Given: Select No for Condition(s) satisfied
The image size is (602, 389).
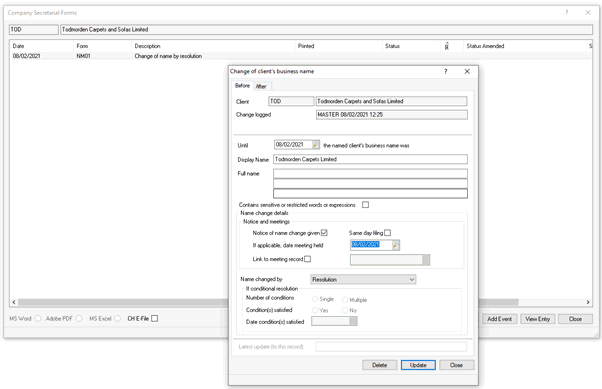Looking at the screenshot, I should pos(345,310).
